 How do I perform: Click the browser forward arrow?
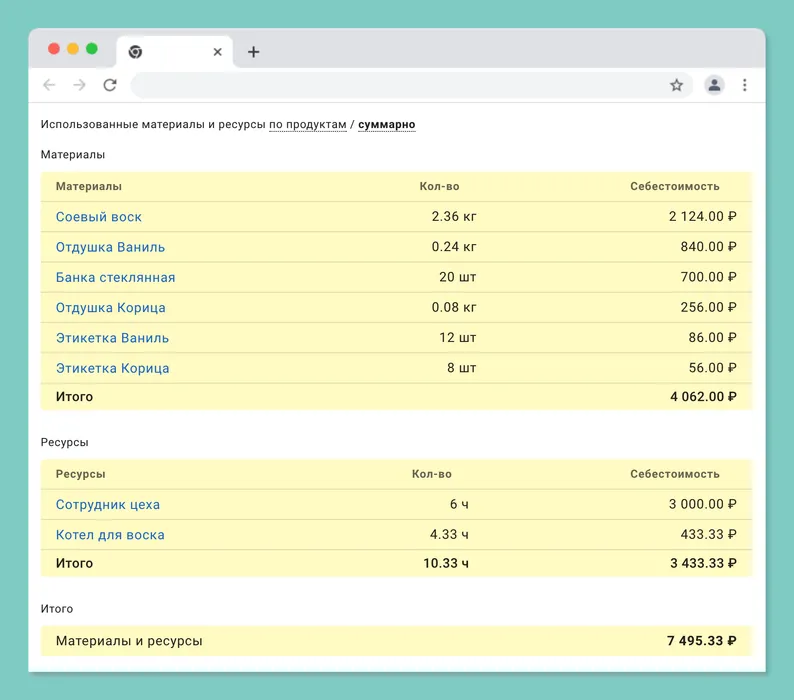(79, 85)
